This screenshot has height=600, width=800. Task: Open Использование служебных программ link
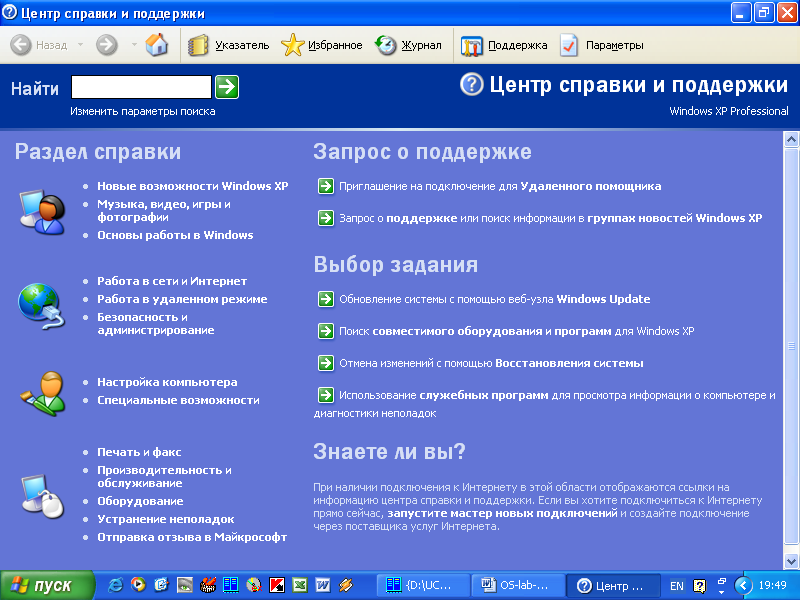pyautogui.click(x=544, y=404)
